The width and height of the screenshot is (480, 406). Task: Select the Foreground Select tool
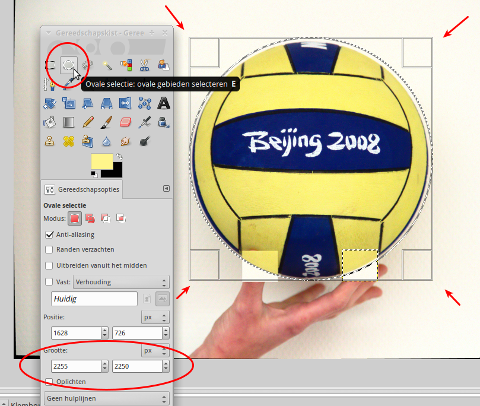click(x=163, y=65)
